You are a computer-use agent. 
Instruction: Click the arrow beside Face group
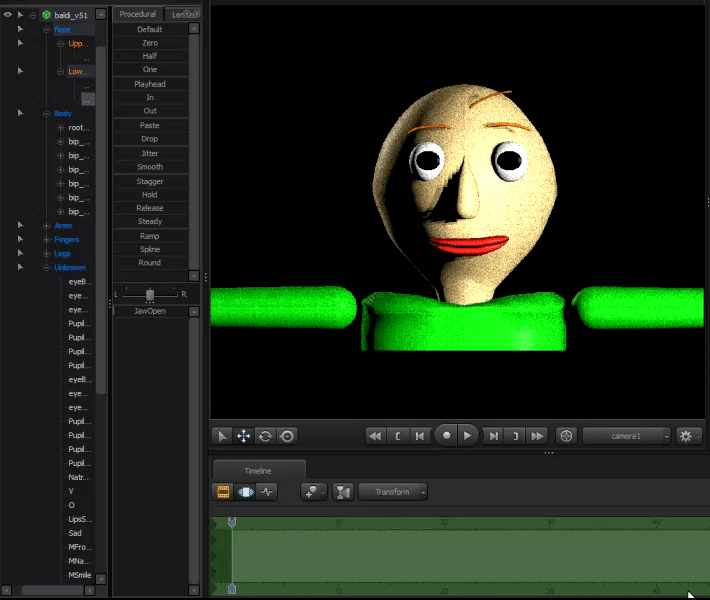(20, 29)
